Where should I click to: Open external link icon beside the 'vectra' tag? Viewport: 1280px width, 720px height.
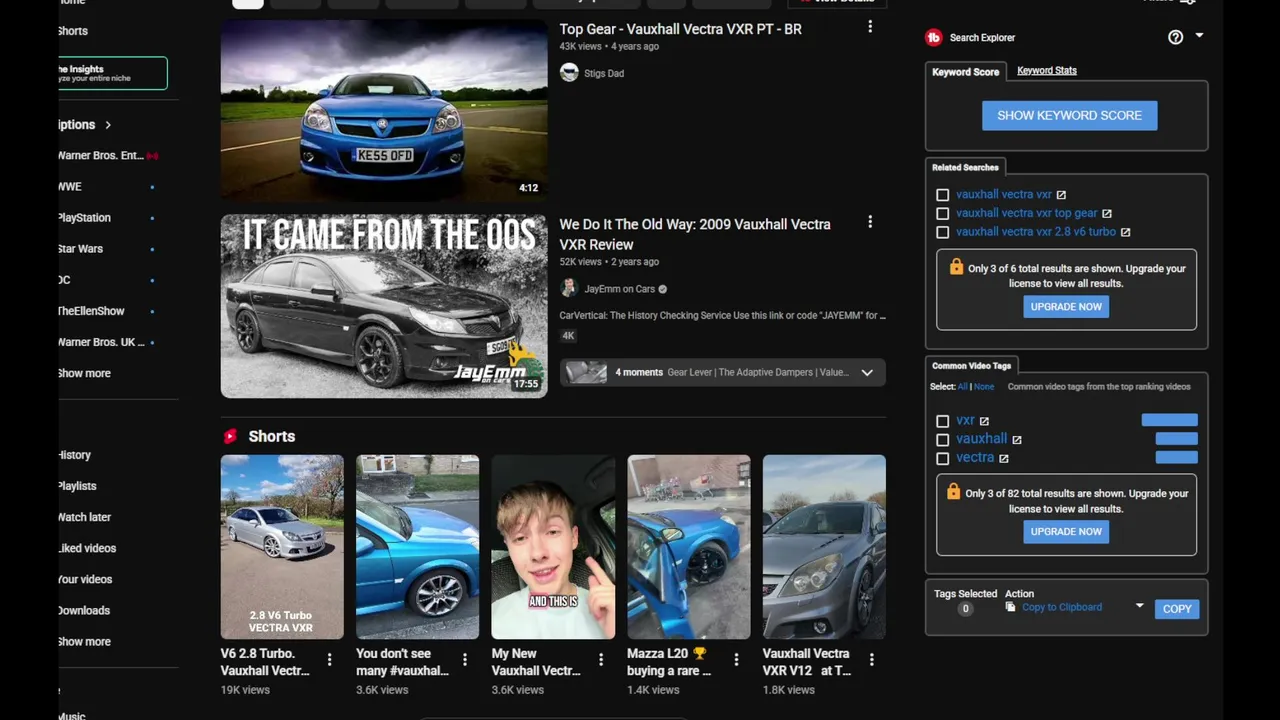tap(1004, 459)
